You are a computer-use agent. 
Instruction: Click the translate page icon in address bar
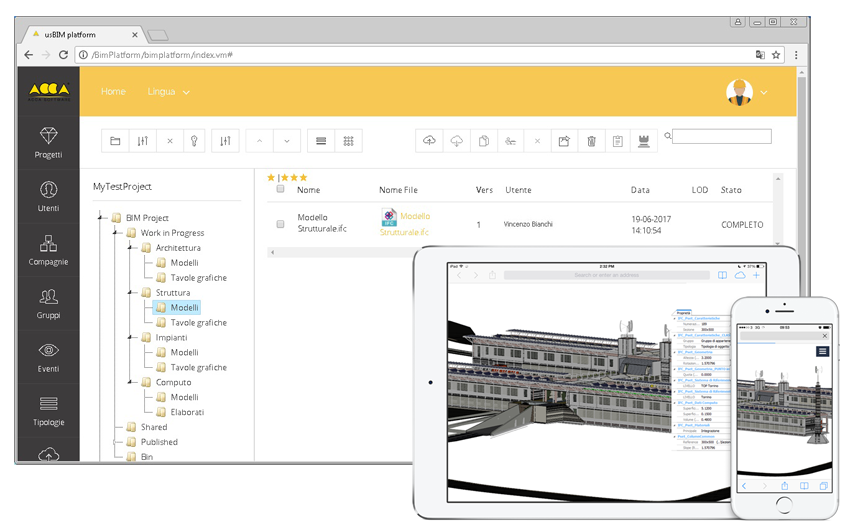[760, 55]
